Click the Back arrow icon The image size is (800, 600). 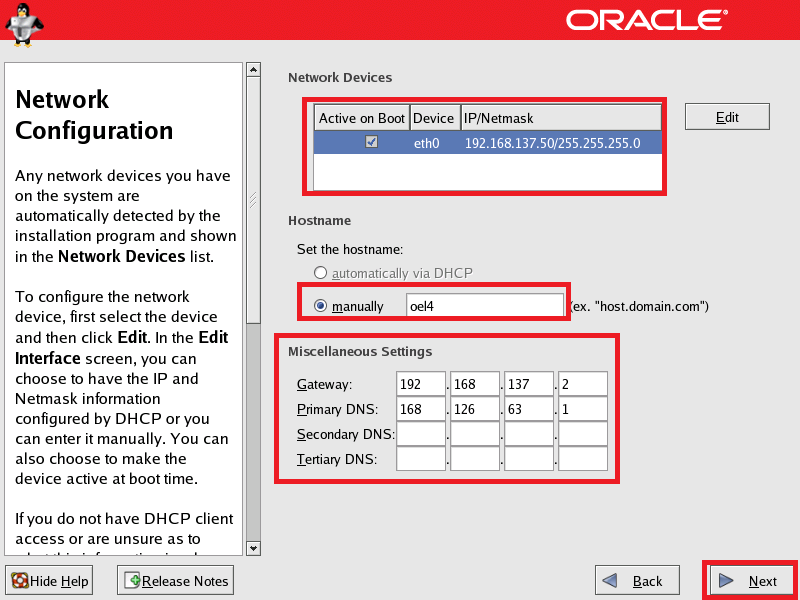pos(610,581)
